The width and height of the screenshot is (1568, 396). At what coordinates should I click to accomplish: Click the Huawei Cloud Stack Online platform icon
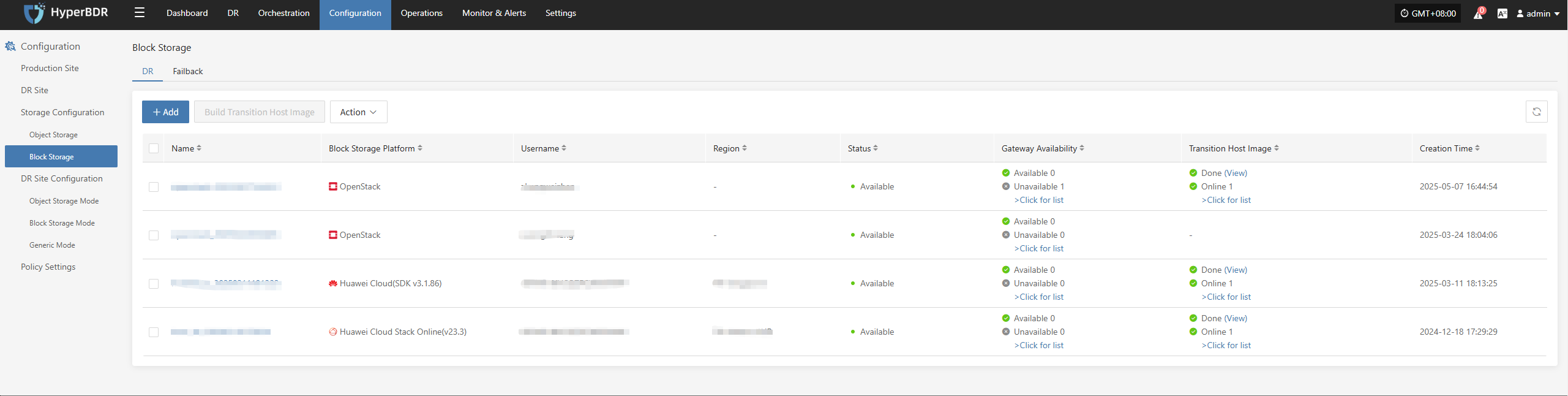[333, 332]
